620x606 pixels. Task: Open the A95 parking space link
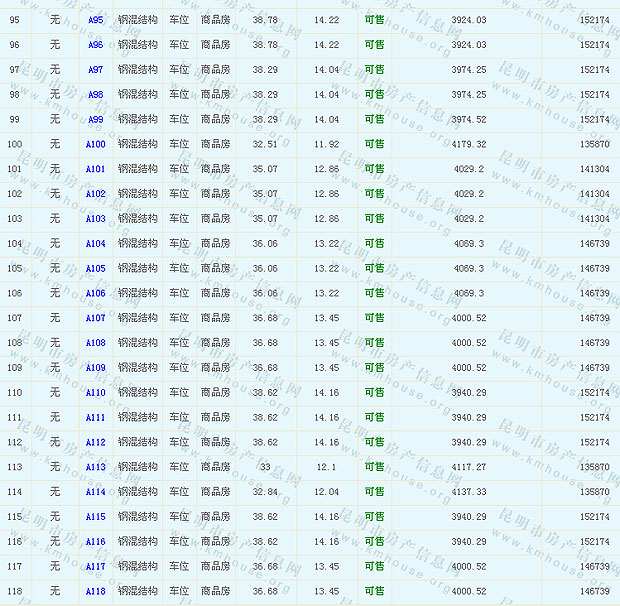(95, 20)
